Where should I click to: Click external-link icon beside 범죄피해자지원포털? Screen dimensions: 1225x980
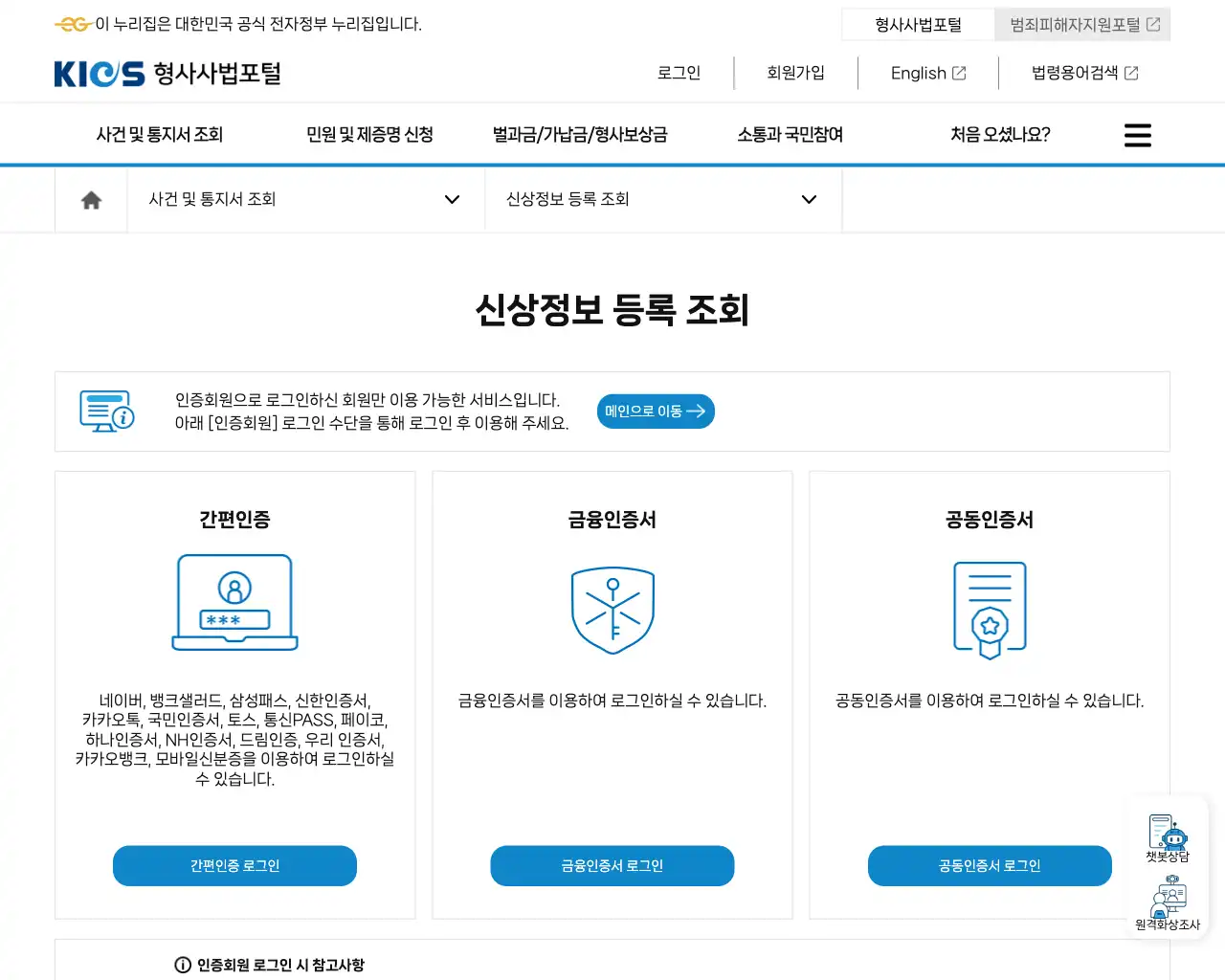click(1153, 25)
